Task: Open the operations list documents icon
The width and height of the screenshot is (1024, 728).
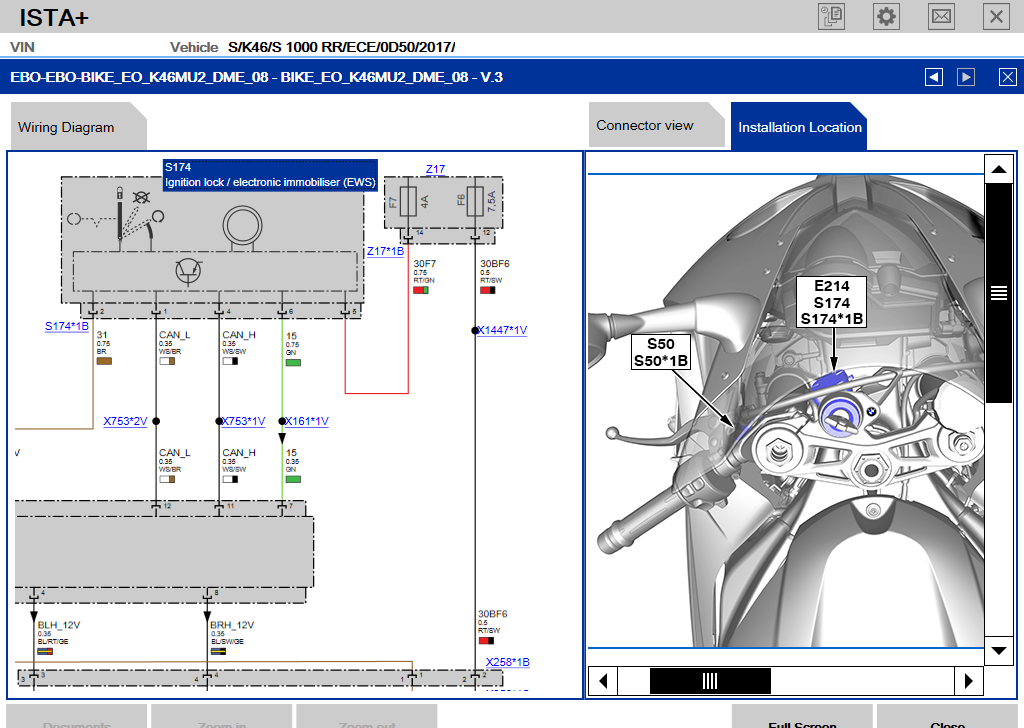Action: pyautogui.click(x=832, y=16)
